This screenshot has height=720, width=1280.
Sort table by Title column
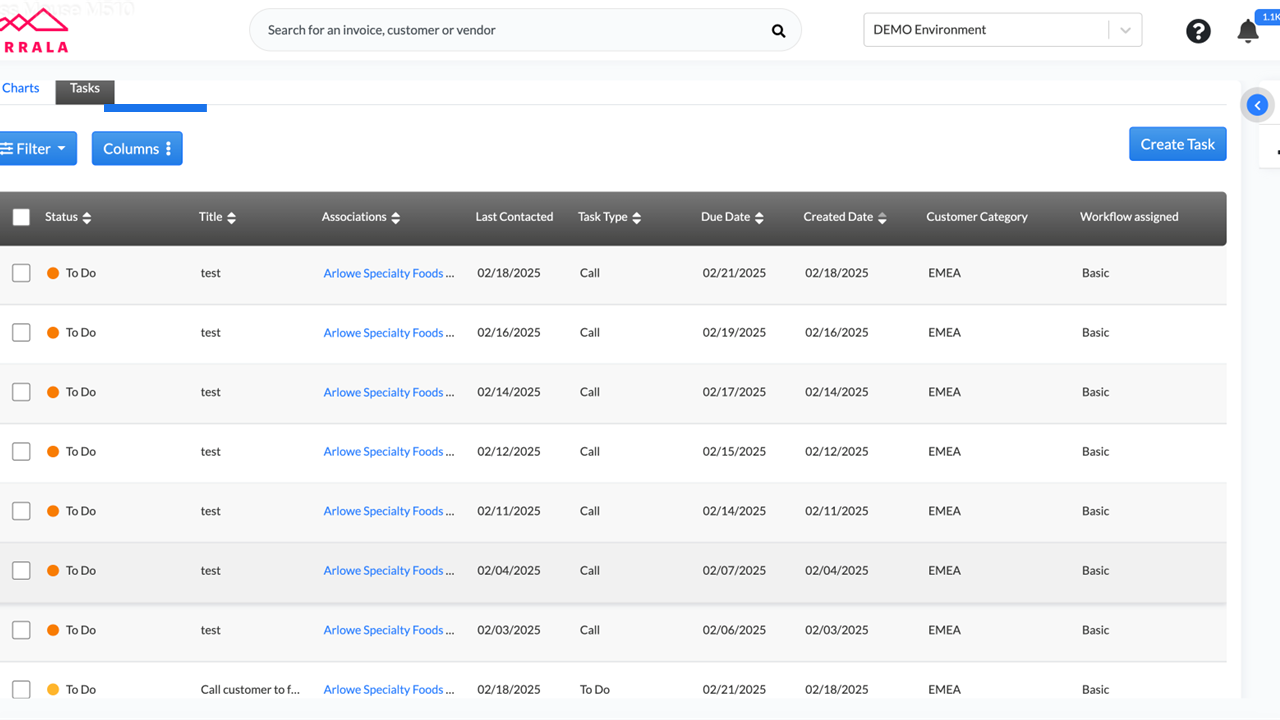point(232,218)
